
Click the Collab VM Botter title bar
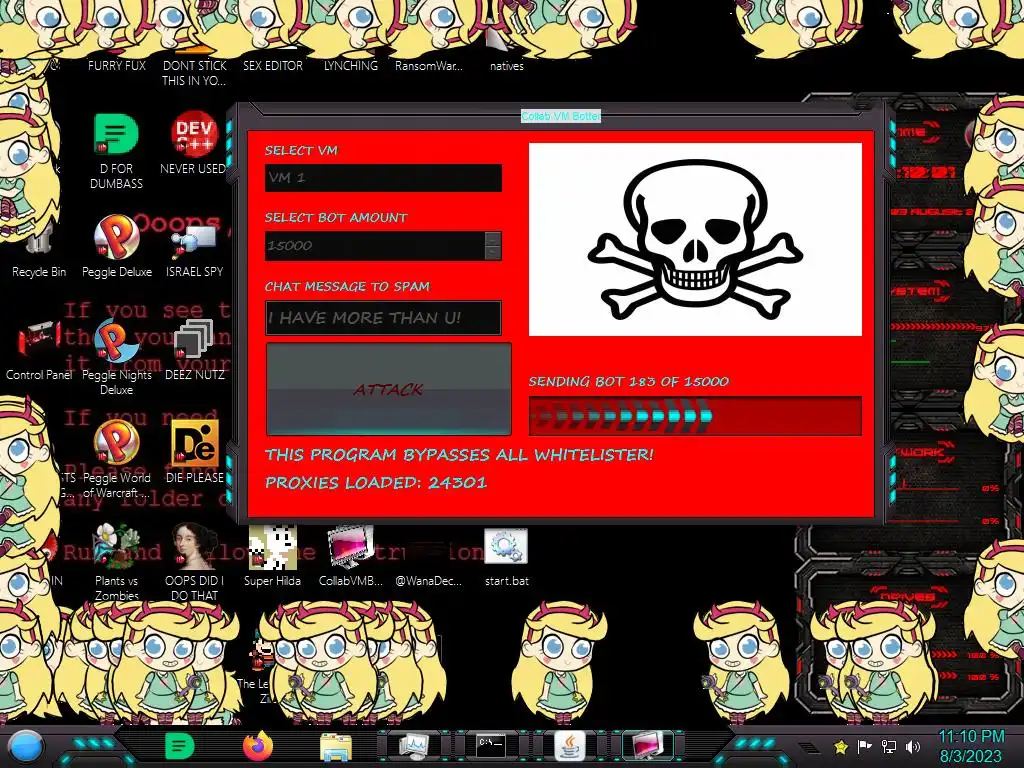point(560,116)
